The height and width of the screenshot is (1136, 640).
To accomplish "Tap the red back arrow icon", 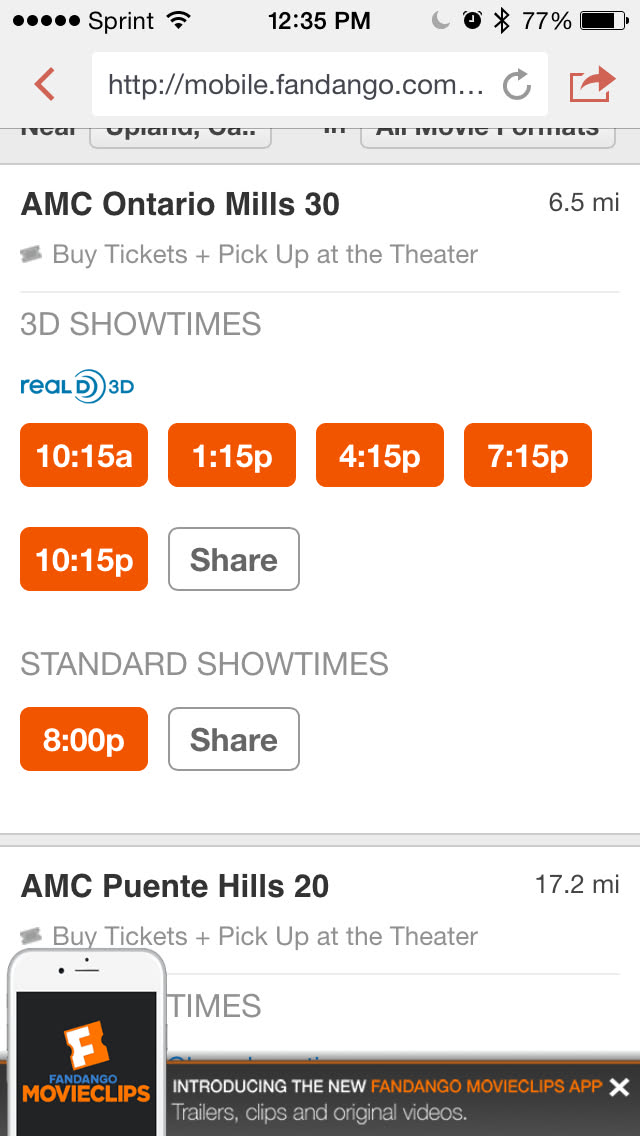I will (x=45, y=84).
